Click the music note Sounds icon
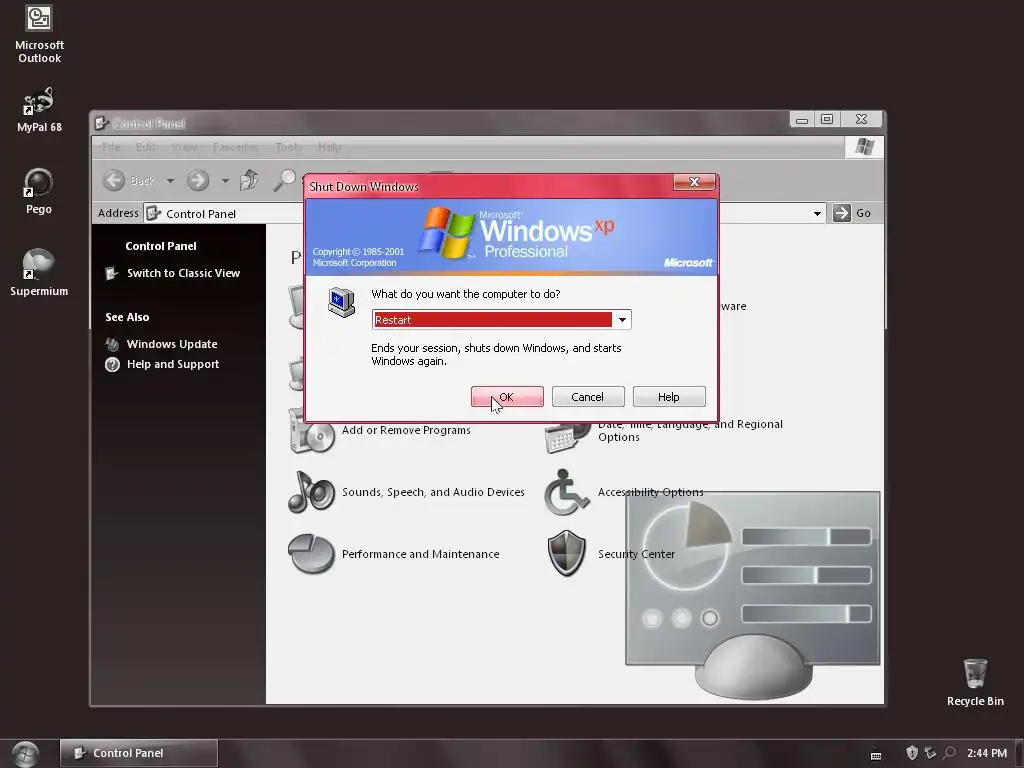1024x768 pixels. point(312,492)
